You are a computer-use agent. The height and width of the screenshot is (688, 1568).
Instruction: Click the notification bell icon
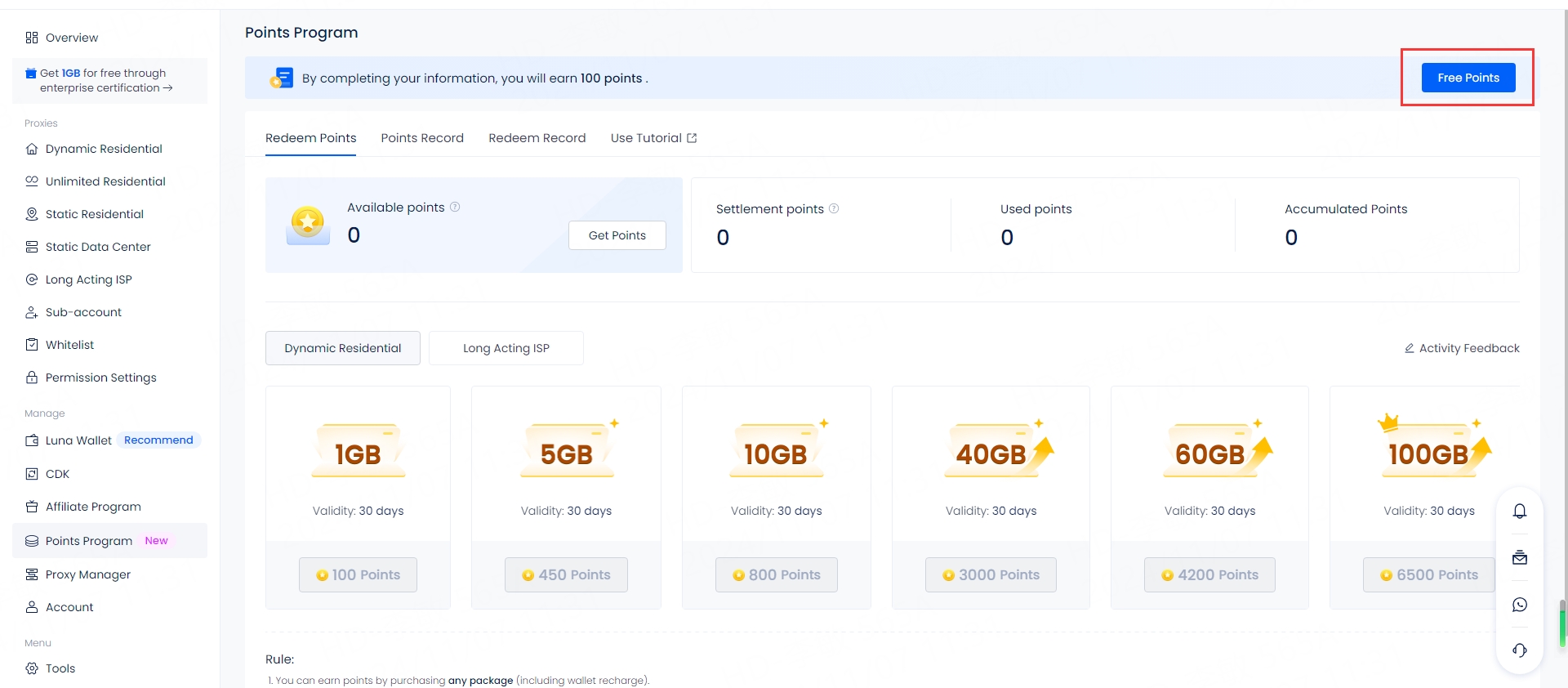[1519, 512]
